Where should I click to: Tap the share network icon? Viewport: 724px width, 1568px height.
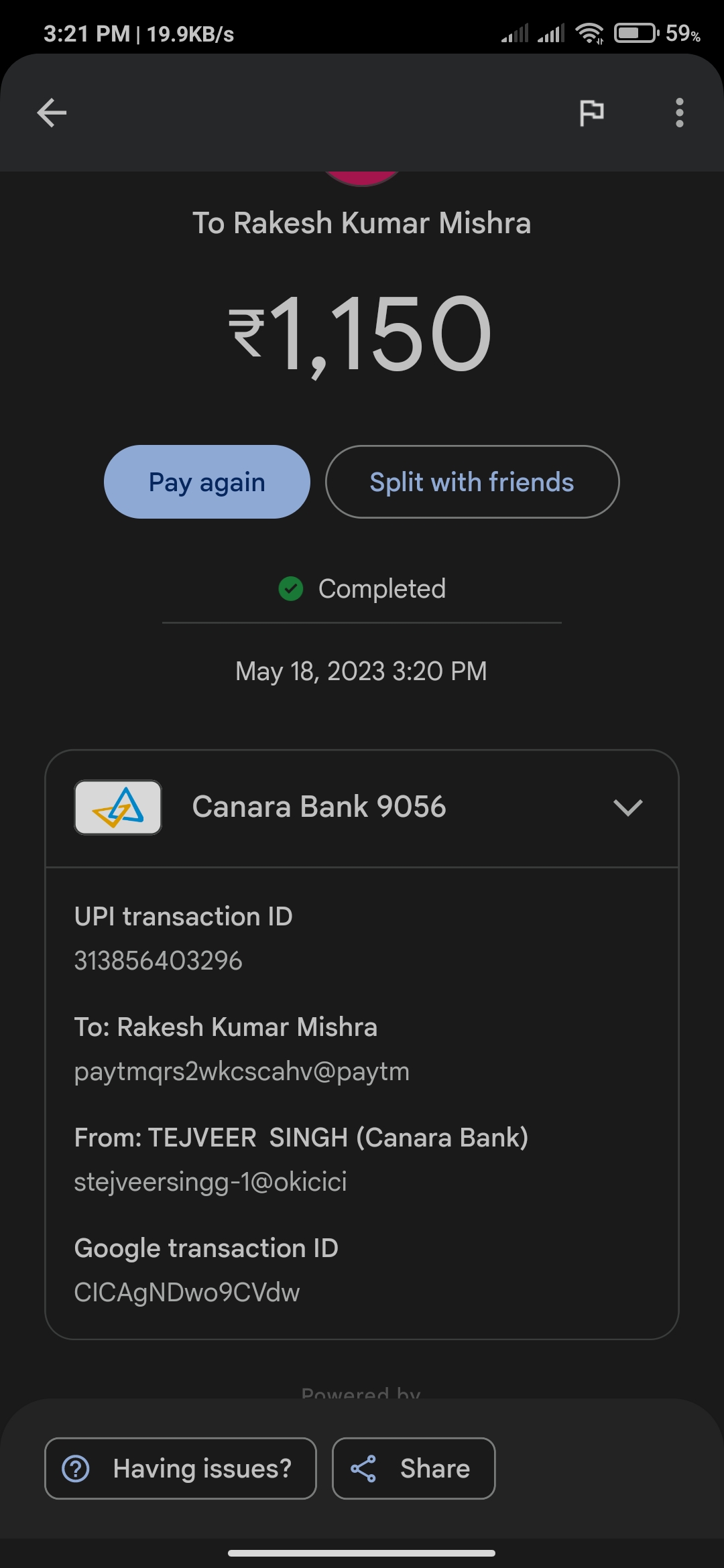363,1468
